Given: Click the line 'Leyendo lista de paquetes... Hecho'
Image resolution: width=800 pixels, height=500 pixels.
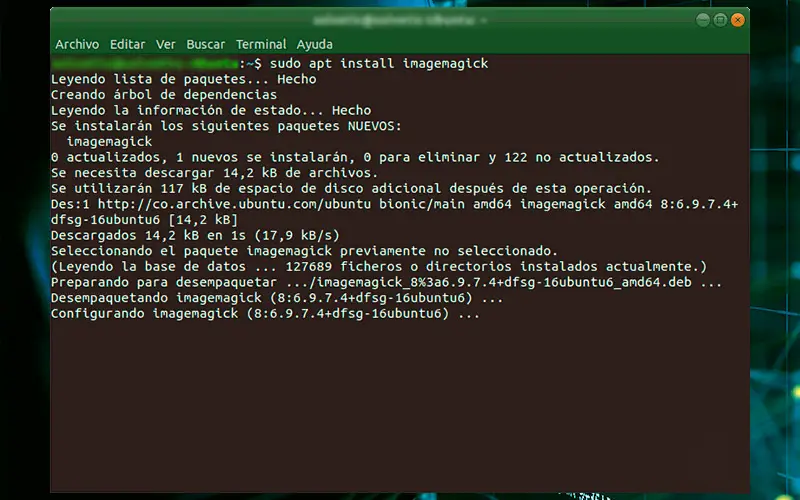Looking at the screenshot, I should pos(184,79).
